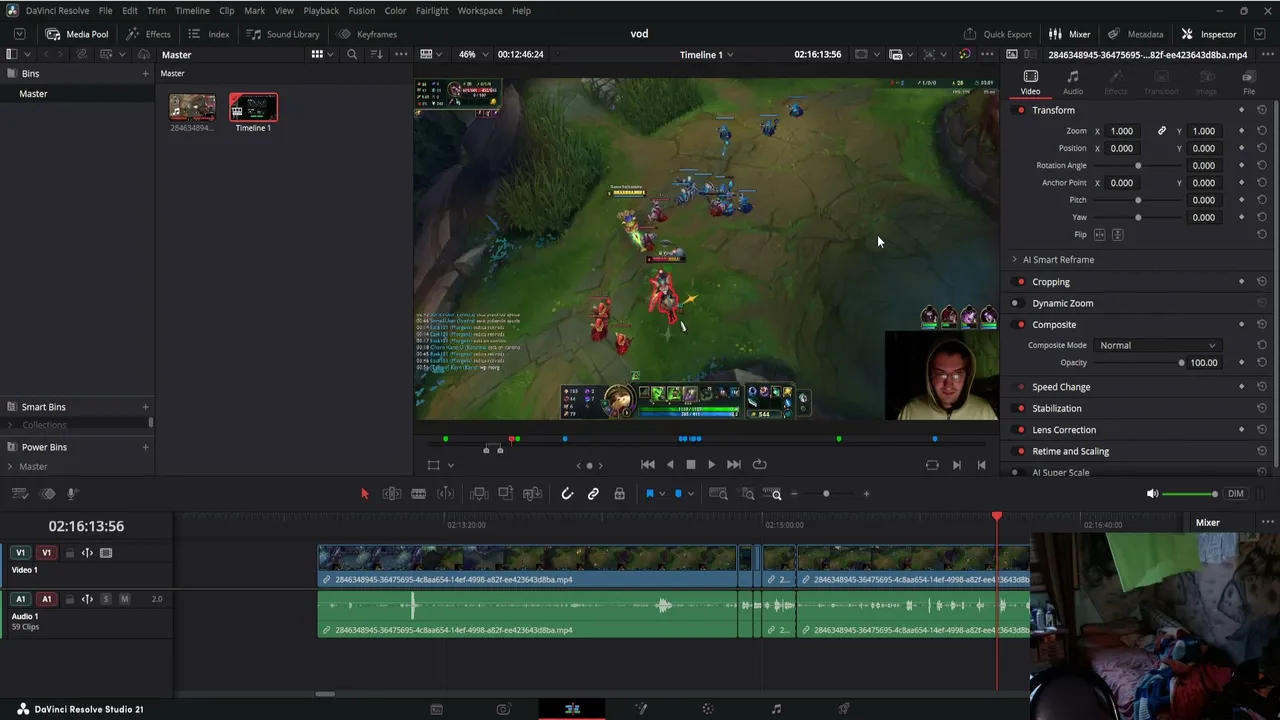Open the Deliver page rocket icon

pos(844,709)
